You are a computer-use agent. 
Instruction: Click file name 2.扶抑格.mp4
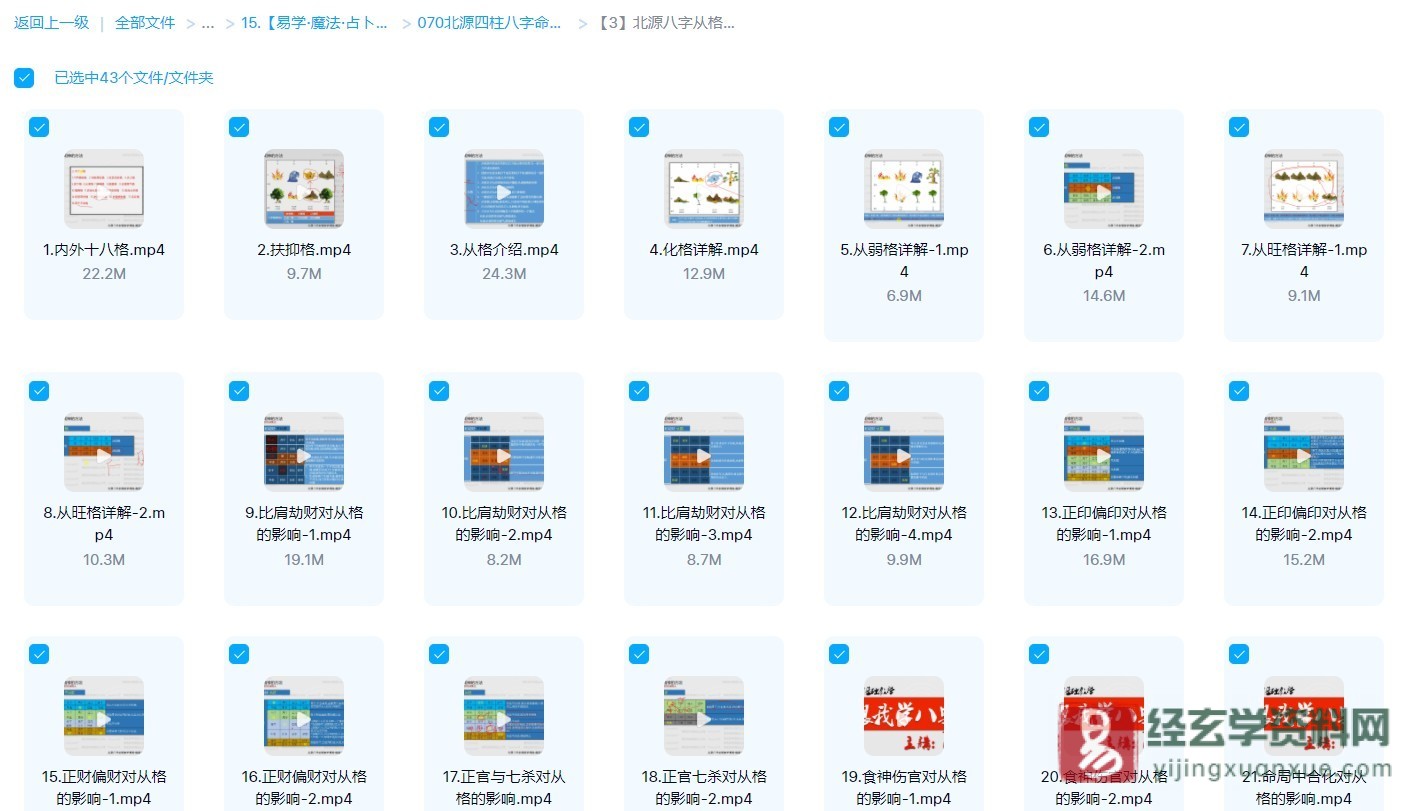(304, 250)
